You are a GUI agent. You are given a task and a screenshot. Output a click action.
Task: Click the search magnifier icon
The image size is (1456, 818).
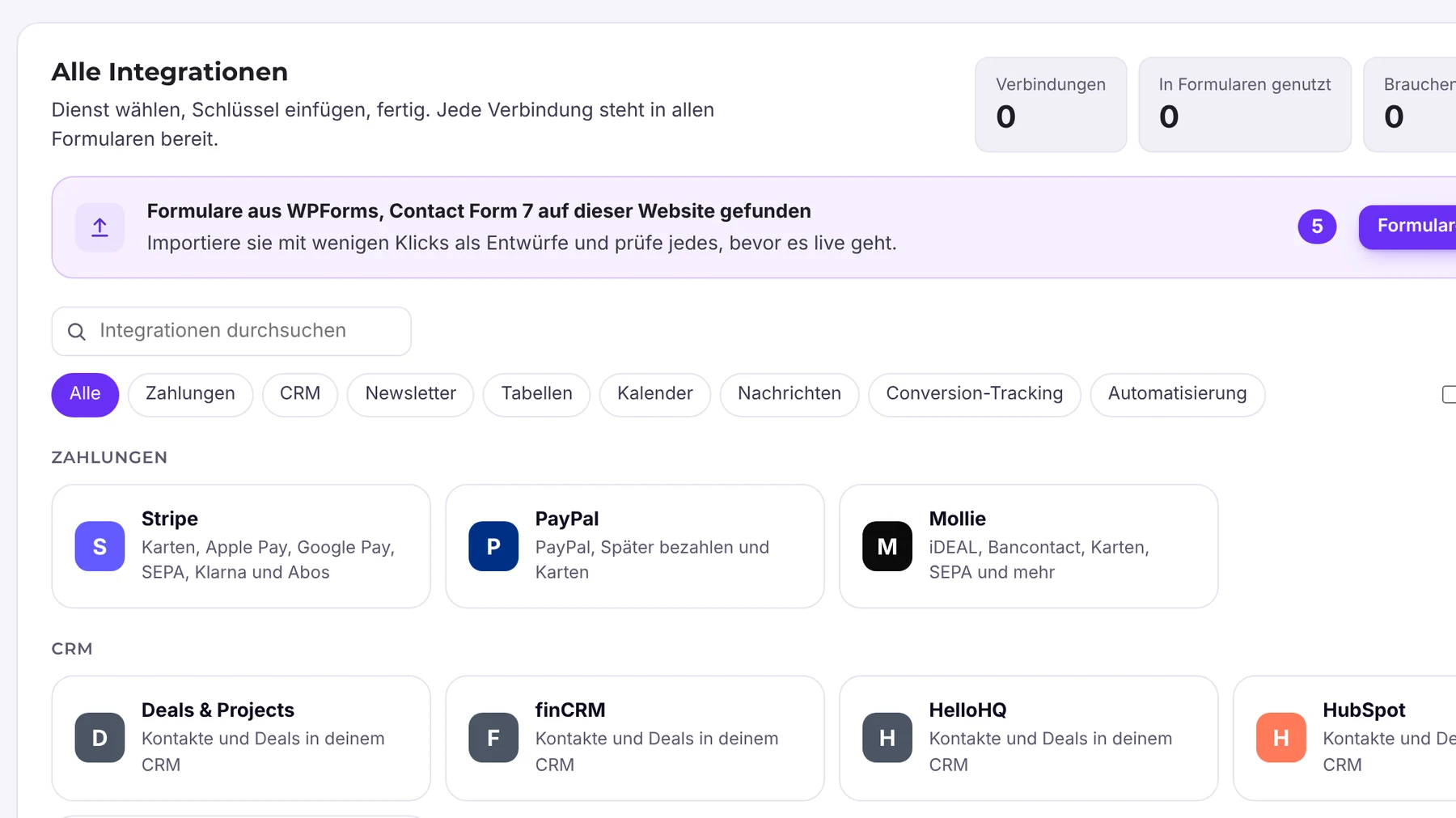coord(77,332)
